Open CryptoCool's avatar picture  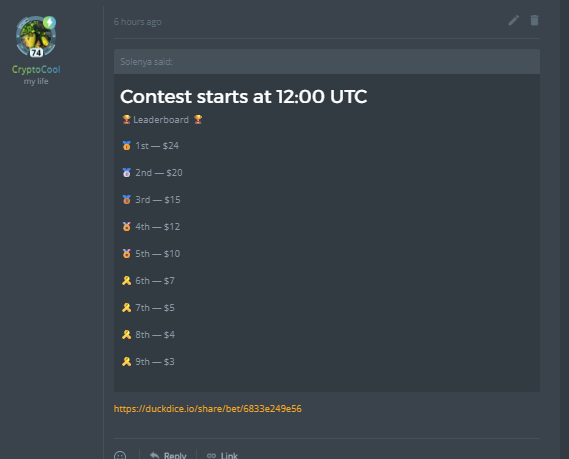tap(36, 36)
